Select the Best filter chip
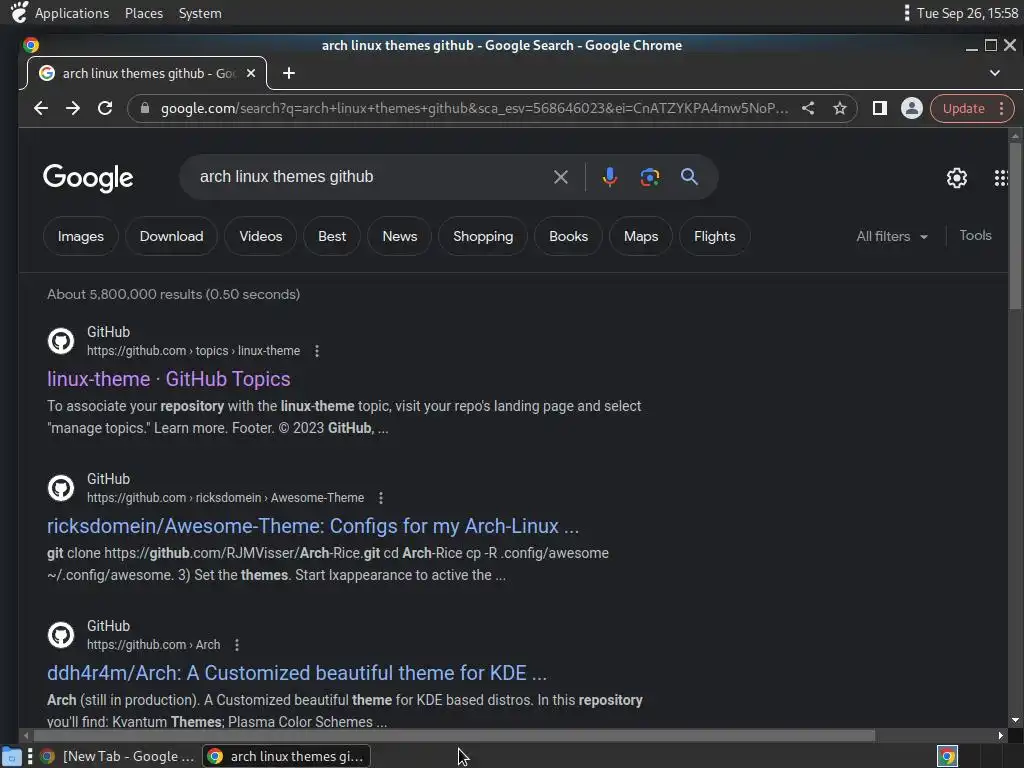The height and width of the screenshot is (768, 1024). (x=332, y=236)
